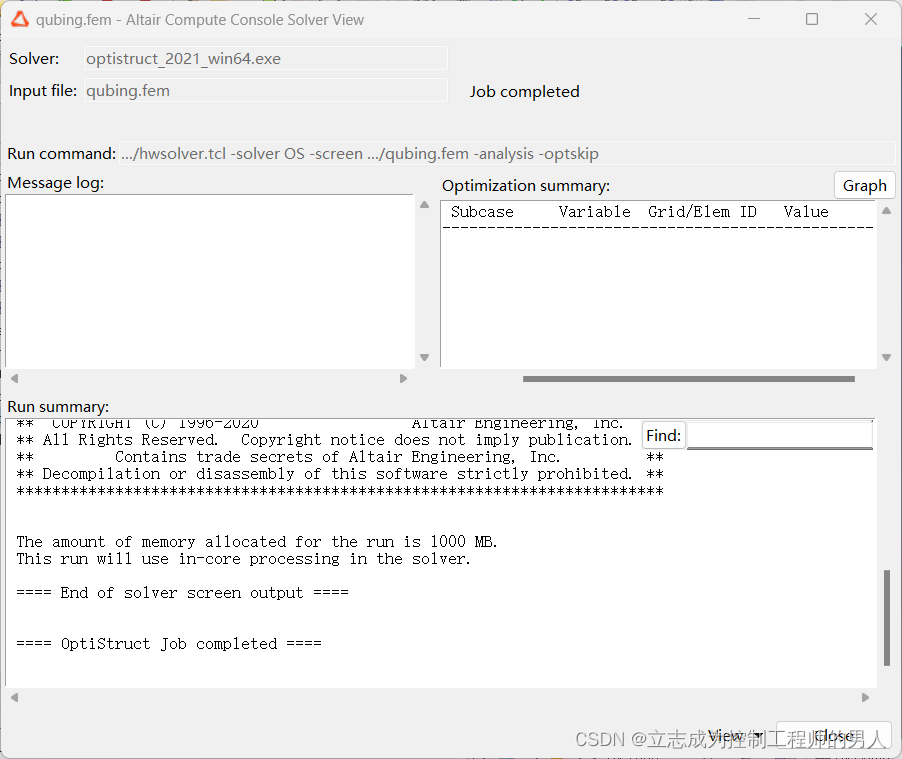Click the Message log scroll up arrow
The height and width of the screenshot is (759, 902).
click(x=425, y=205)
